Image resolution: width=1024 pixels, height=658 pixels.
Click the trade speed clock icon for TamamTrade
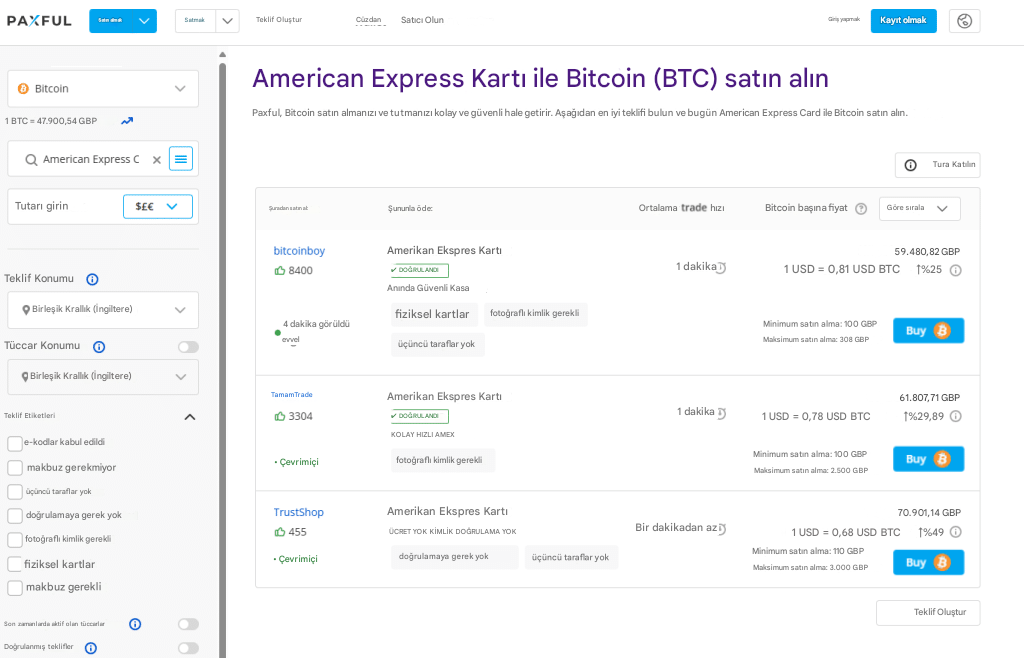722,413
